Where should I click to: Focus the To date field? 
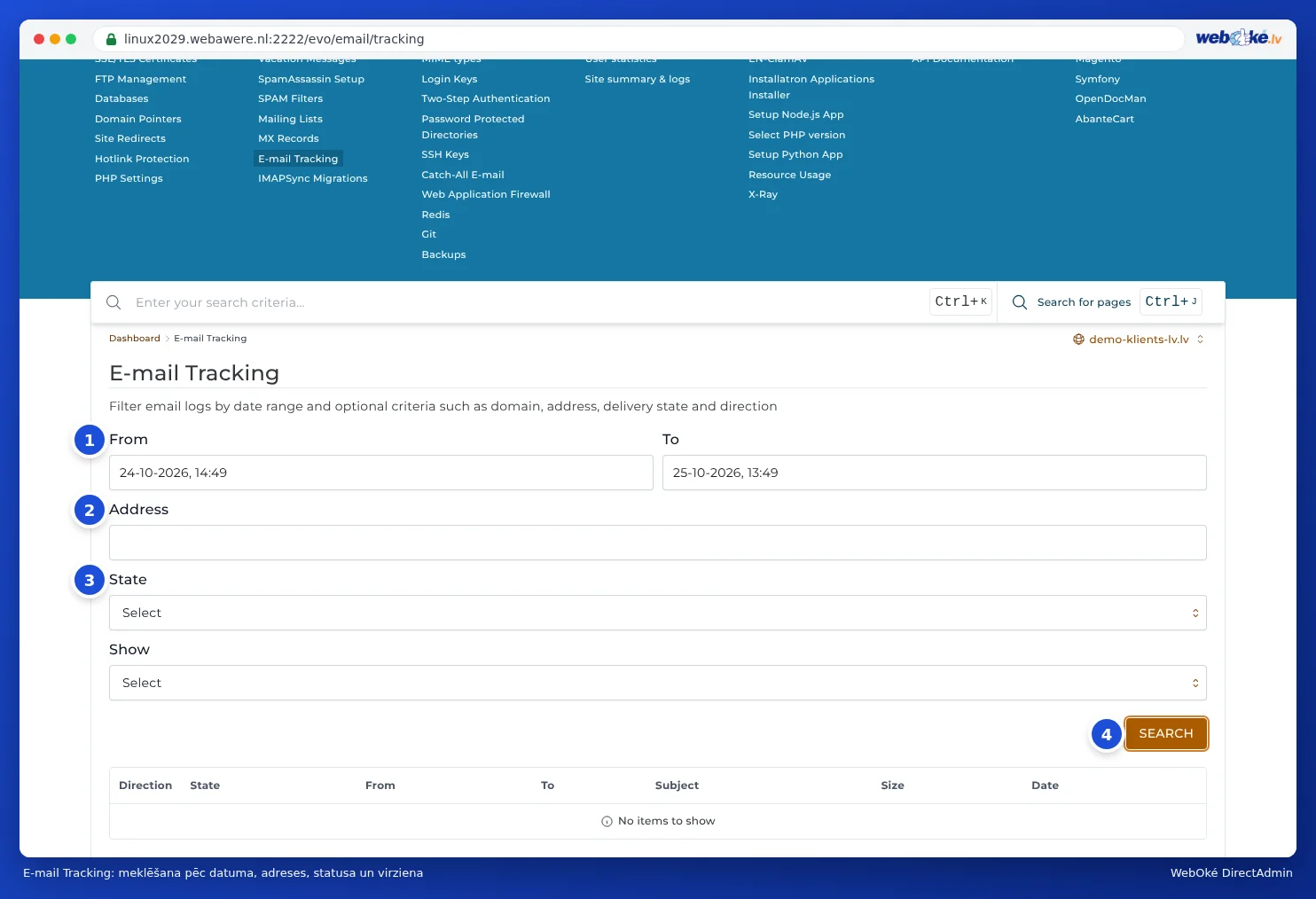coord(935,473)
